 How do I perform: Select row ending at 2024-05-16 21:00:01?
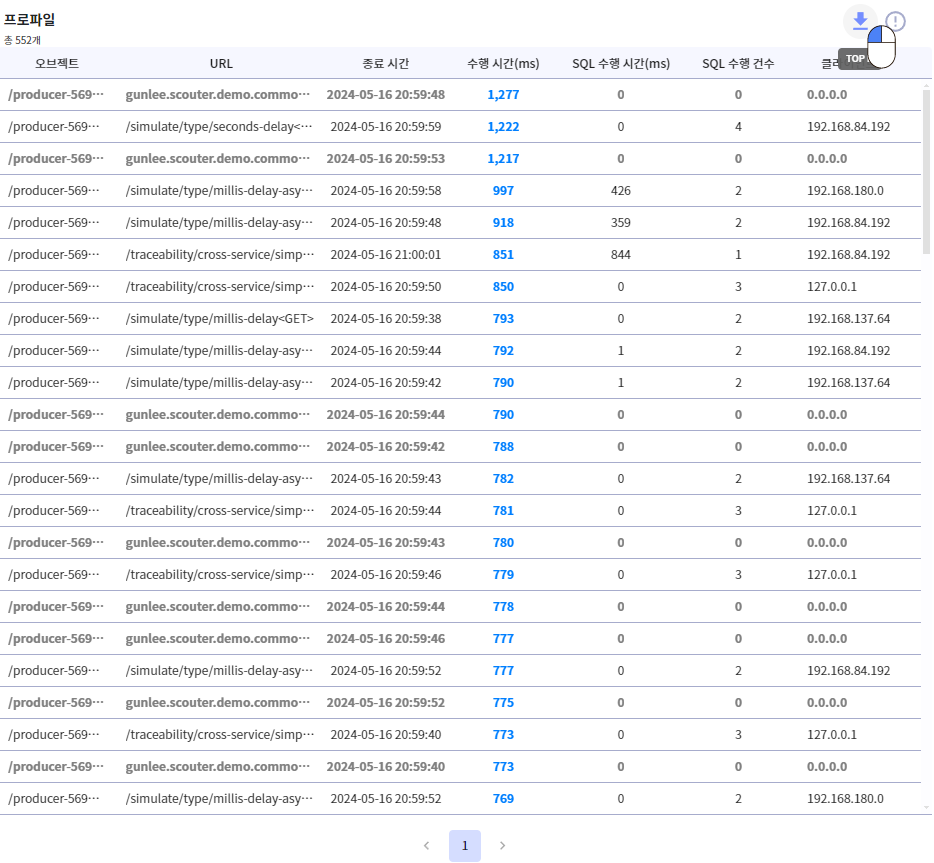[385, 255]
